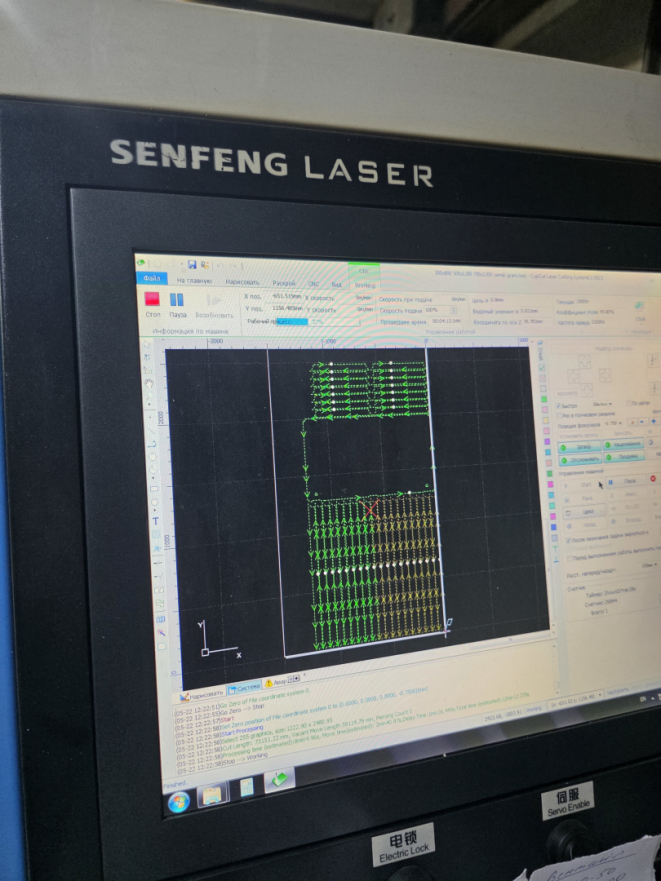
Task: Click the Продувка (Purge) button
Action: pos(622,456)
